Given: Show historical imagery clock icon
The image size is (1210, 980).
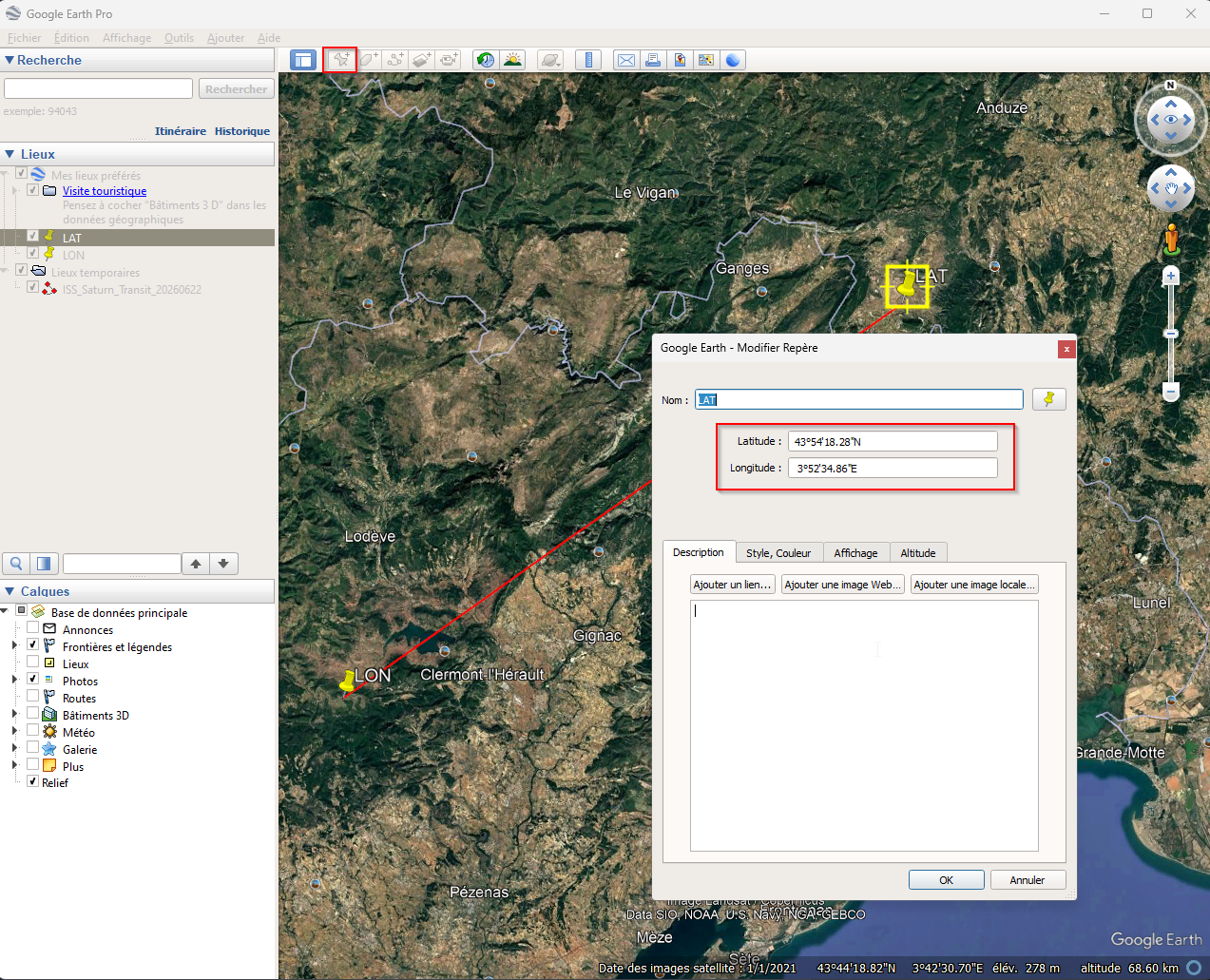Looking at the screenshot, I should point(486,60).
